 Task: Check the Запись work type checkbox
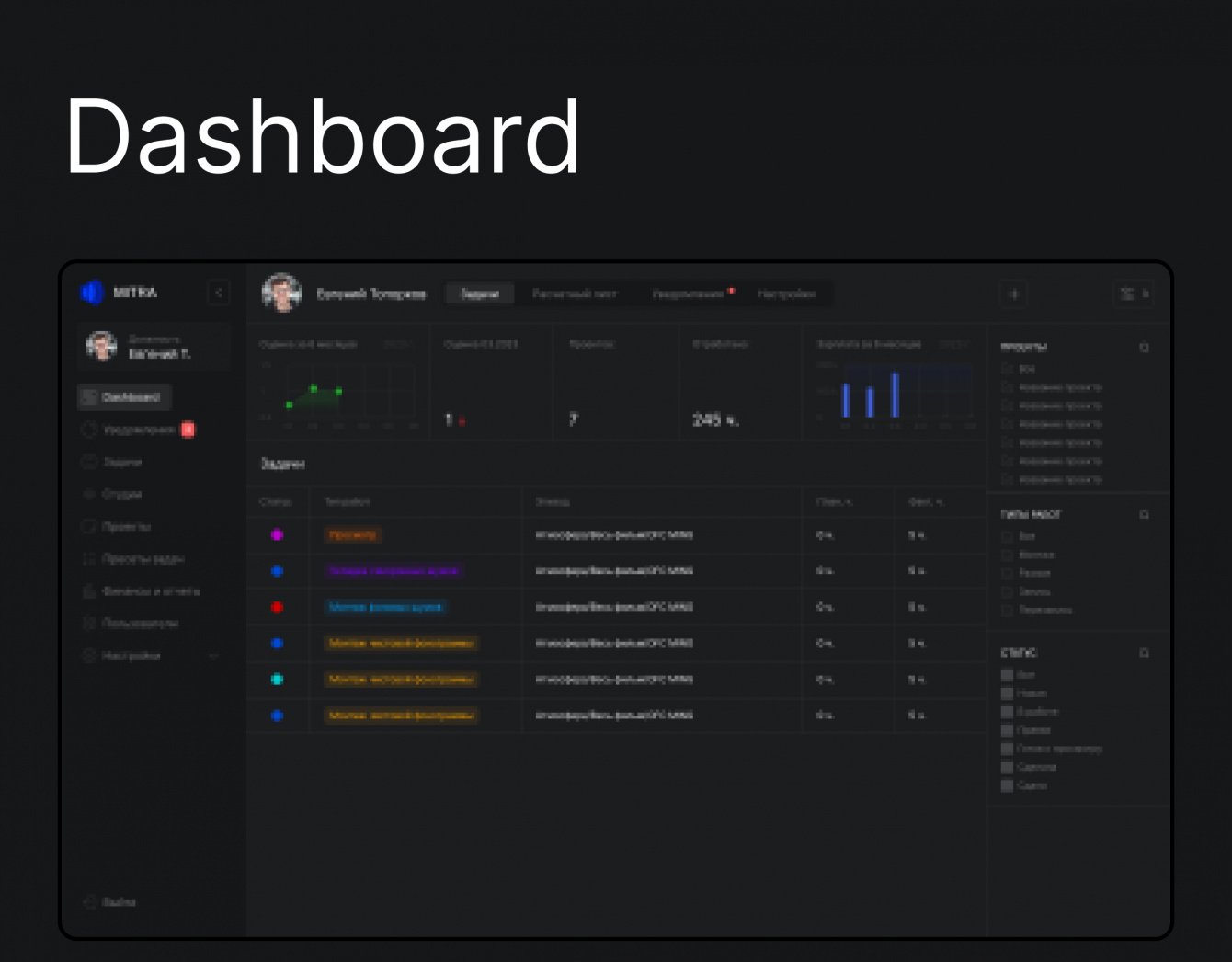[1007, 591]
